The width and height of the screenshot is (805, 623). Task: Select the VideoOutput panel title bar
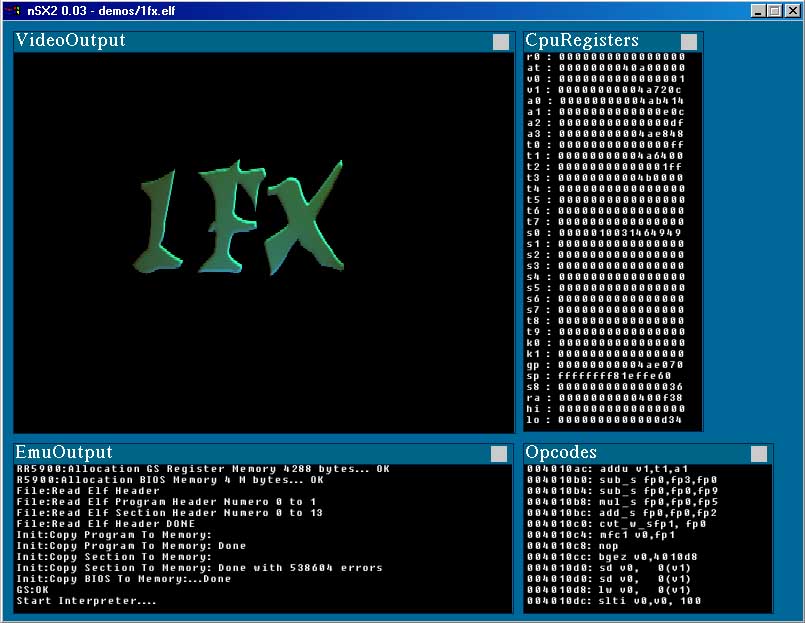click(x=250, y=41)
